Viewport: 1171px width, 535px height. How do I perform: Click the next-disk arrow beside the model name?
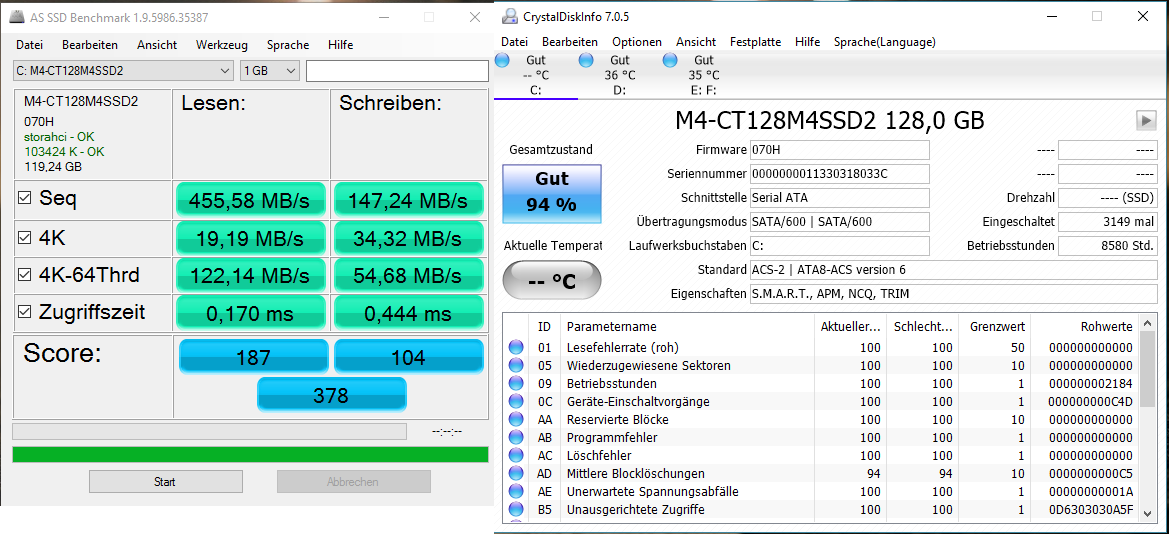click(x=1145, y=120)
